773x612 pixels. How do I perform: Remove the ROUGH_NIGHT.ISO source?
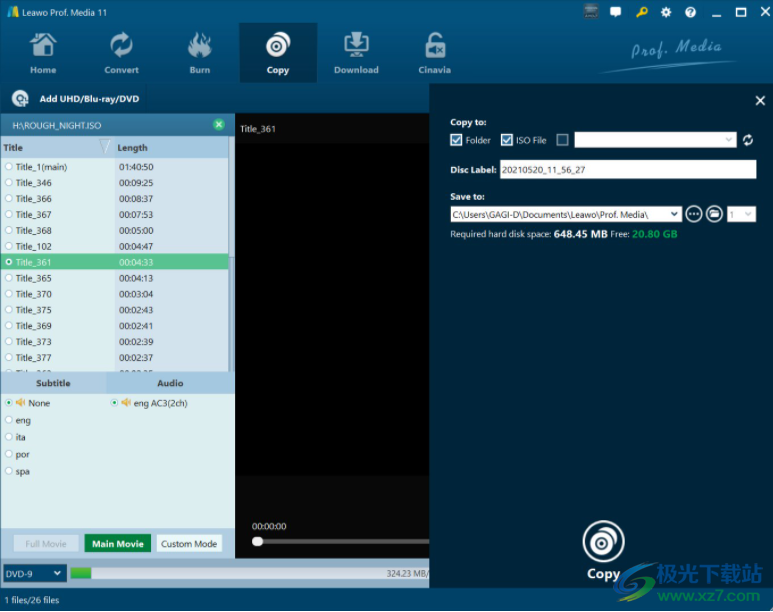click(219, 125)
